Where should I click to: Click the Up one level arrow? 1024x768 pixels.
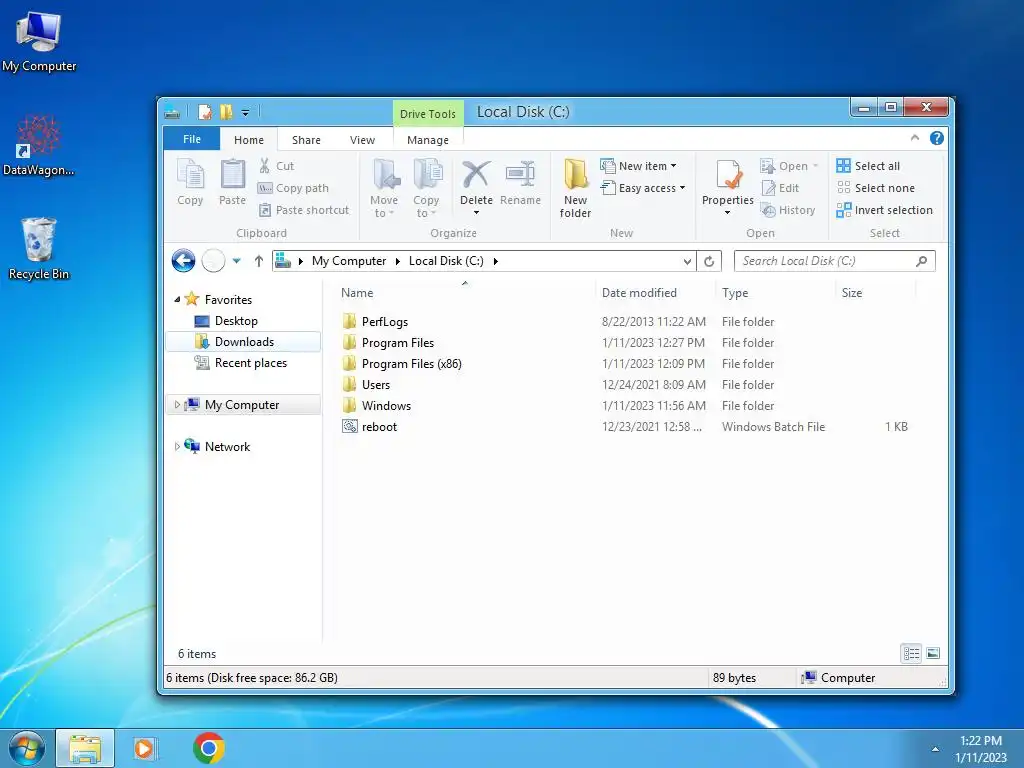pyautogui.click(x=259, y=261)
